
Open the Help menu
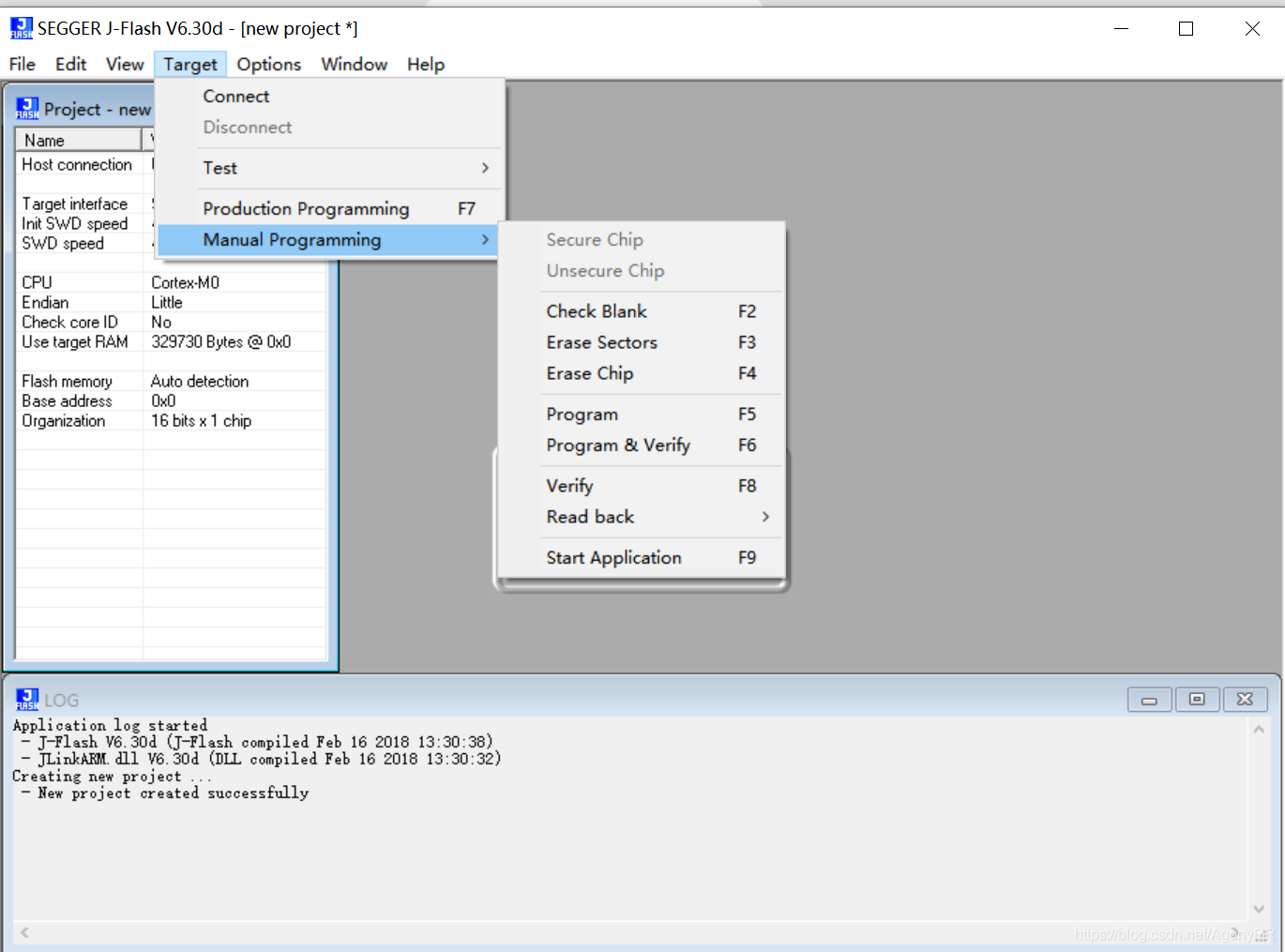426,64
